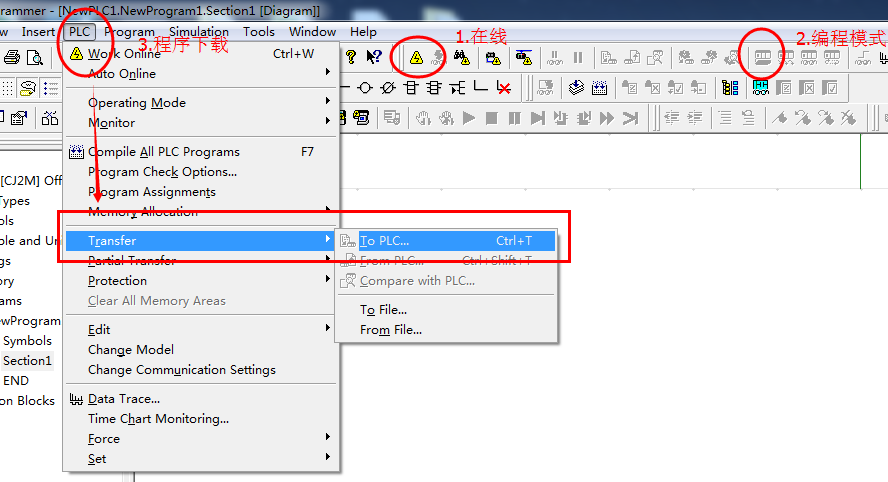
Task: Expand the Operating Mode submenu
Action: [x=137, y=103]
